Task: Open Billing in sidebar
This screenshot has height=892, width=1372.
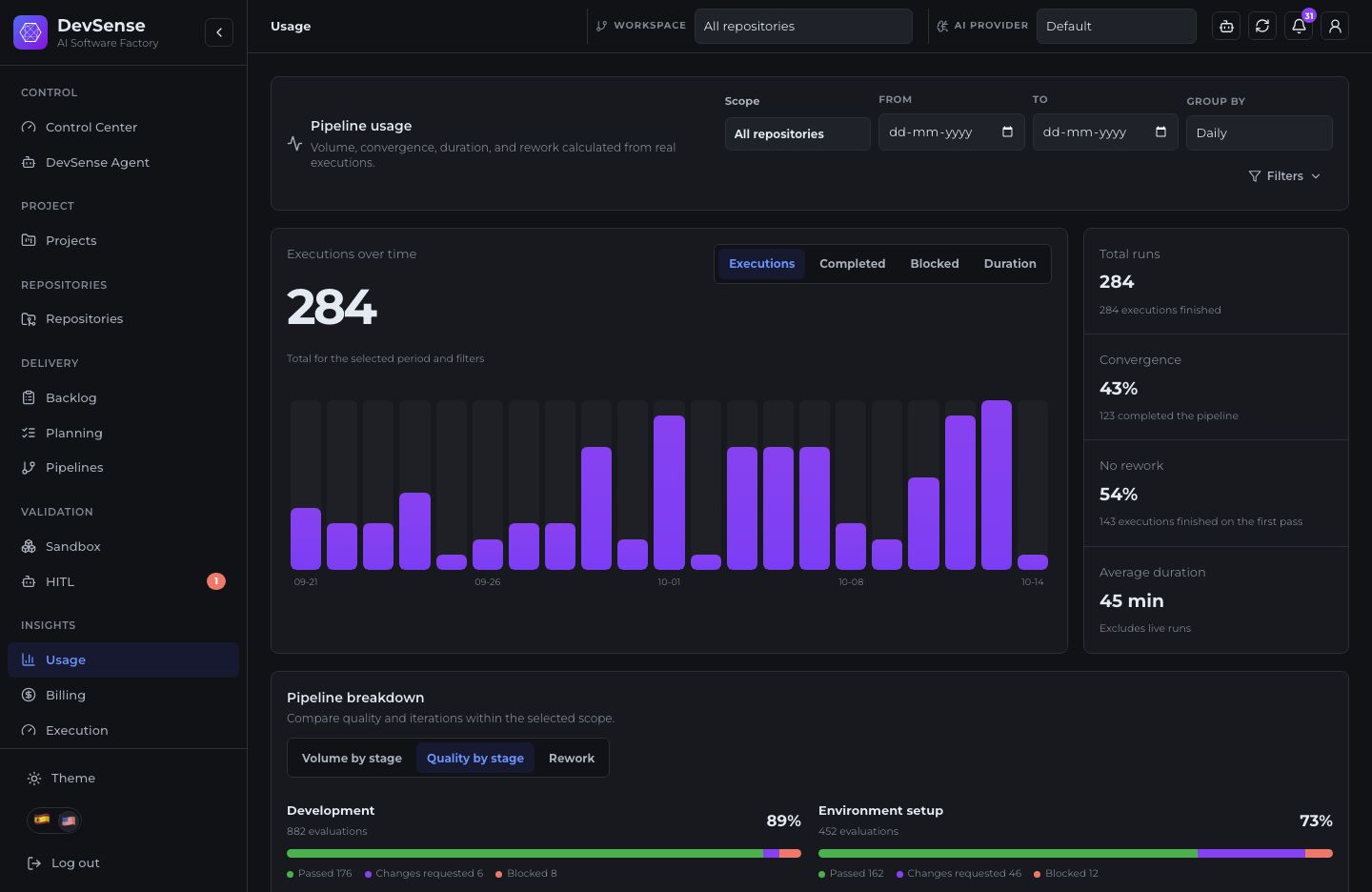Action: 123,695
